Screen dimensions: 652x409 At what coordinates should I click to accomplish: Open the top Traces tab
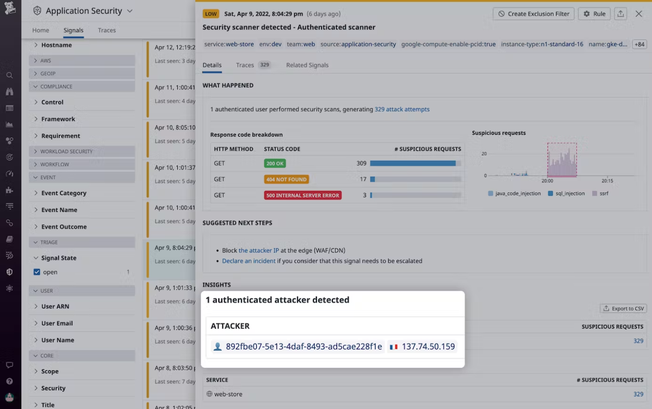(106, 30)
